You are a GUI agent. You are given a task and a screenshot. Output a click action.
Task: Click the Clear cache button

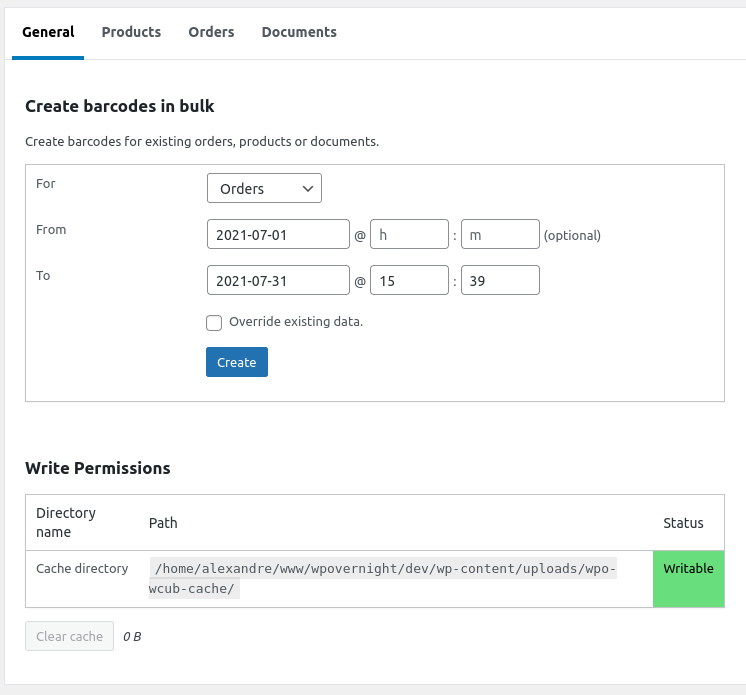click(x=70, y=636)
